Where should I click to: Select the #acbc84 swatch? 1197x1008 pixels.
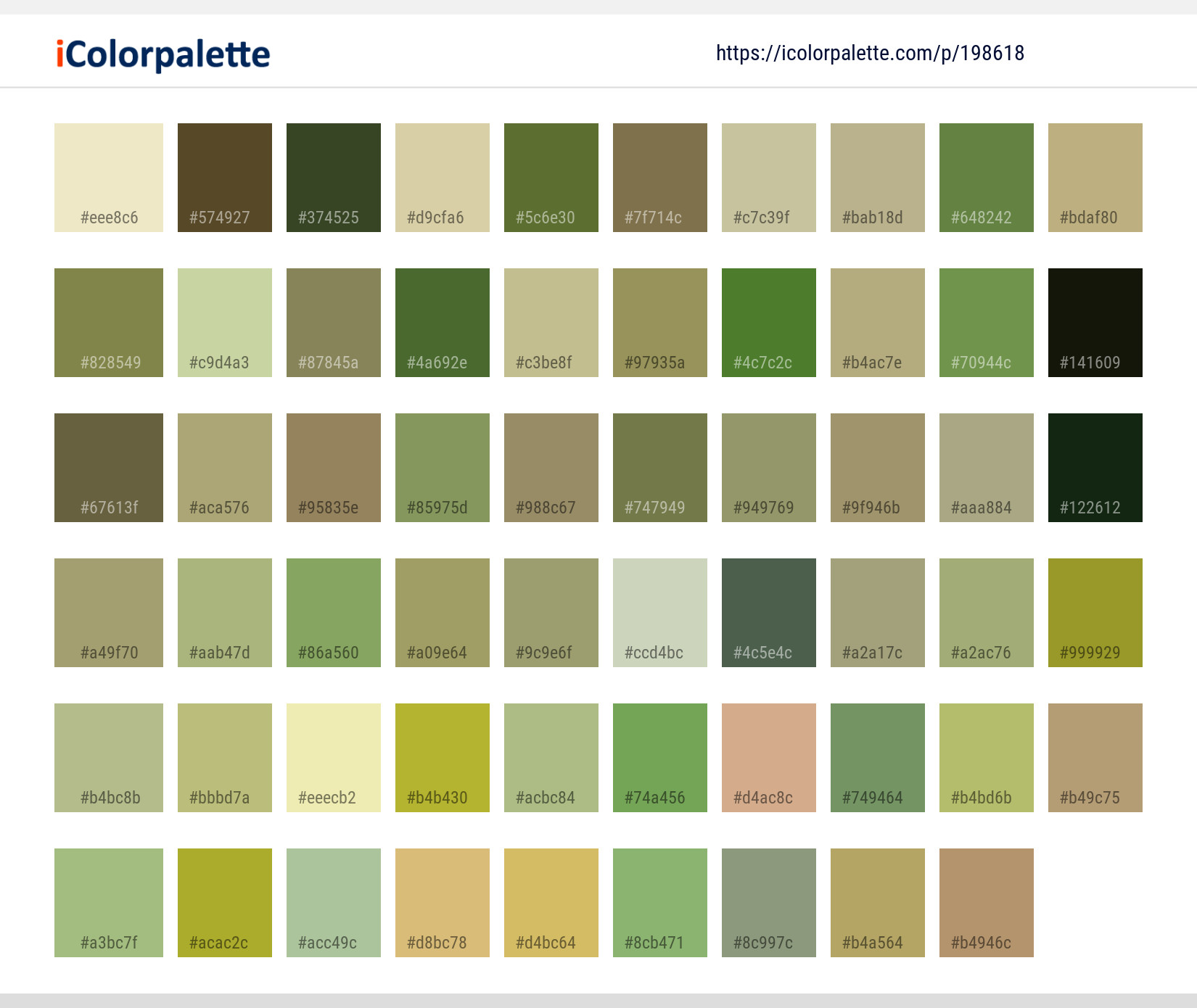point(551,758)
